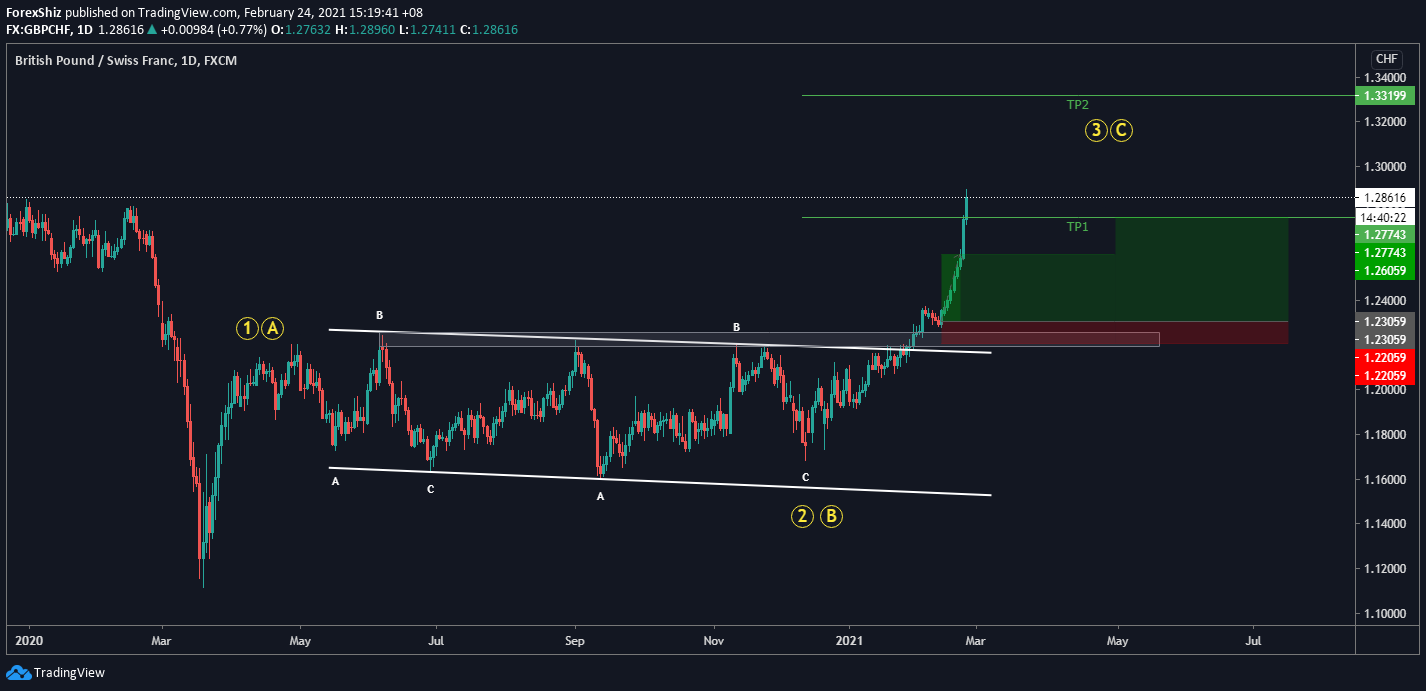
Task: Select the green TP2 text label
Action: pyautogui.click(x=1077, y=104)
